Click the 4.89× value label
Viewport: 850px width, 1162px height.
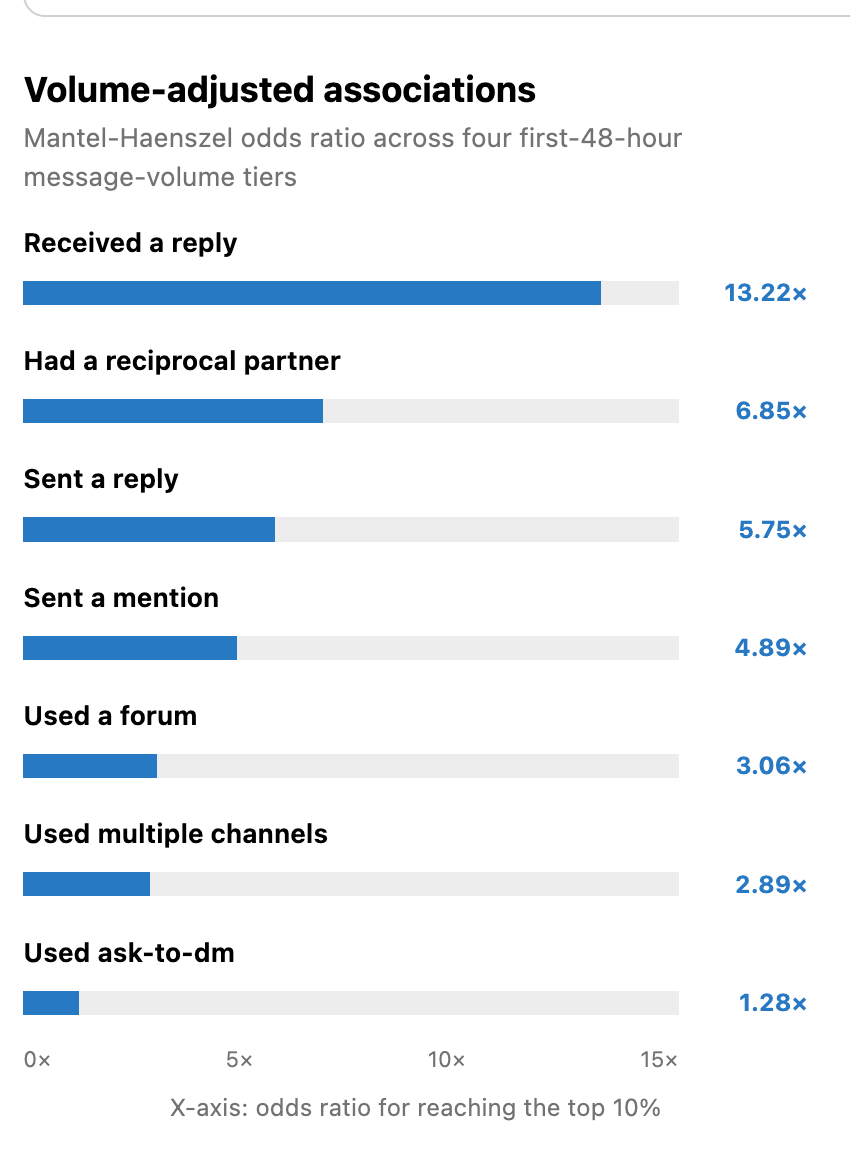(x=771, y=648)
